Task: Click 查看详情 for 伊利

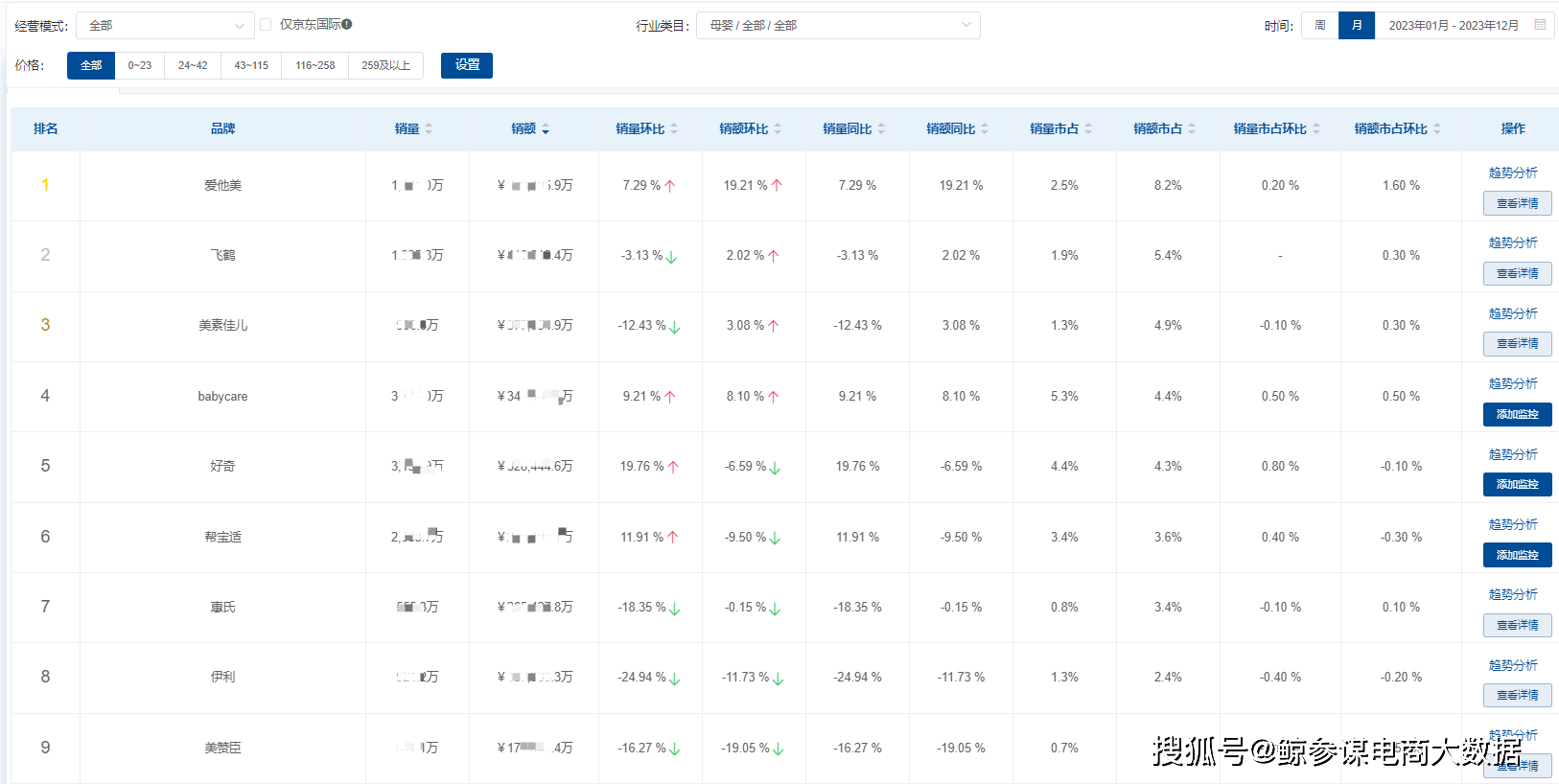Action: click(x=1518, y=695)
